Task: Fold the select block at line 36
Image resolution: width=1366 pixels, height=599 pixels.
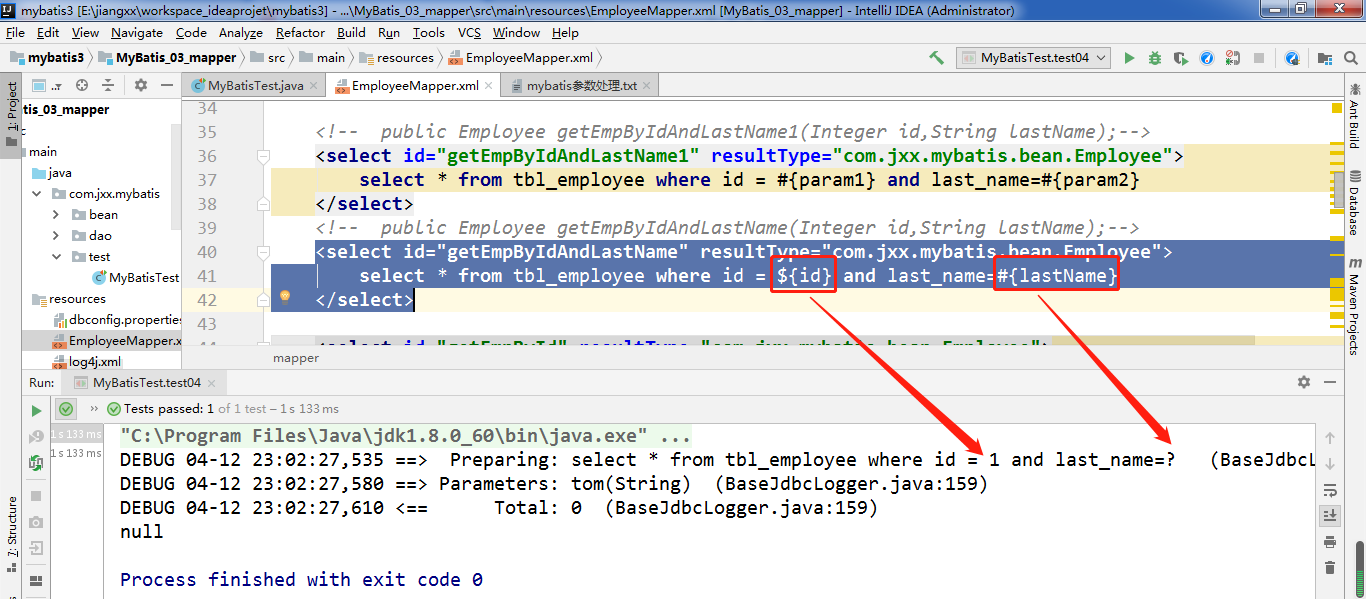Action: tap(264, 156)
